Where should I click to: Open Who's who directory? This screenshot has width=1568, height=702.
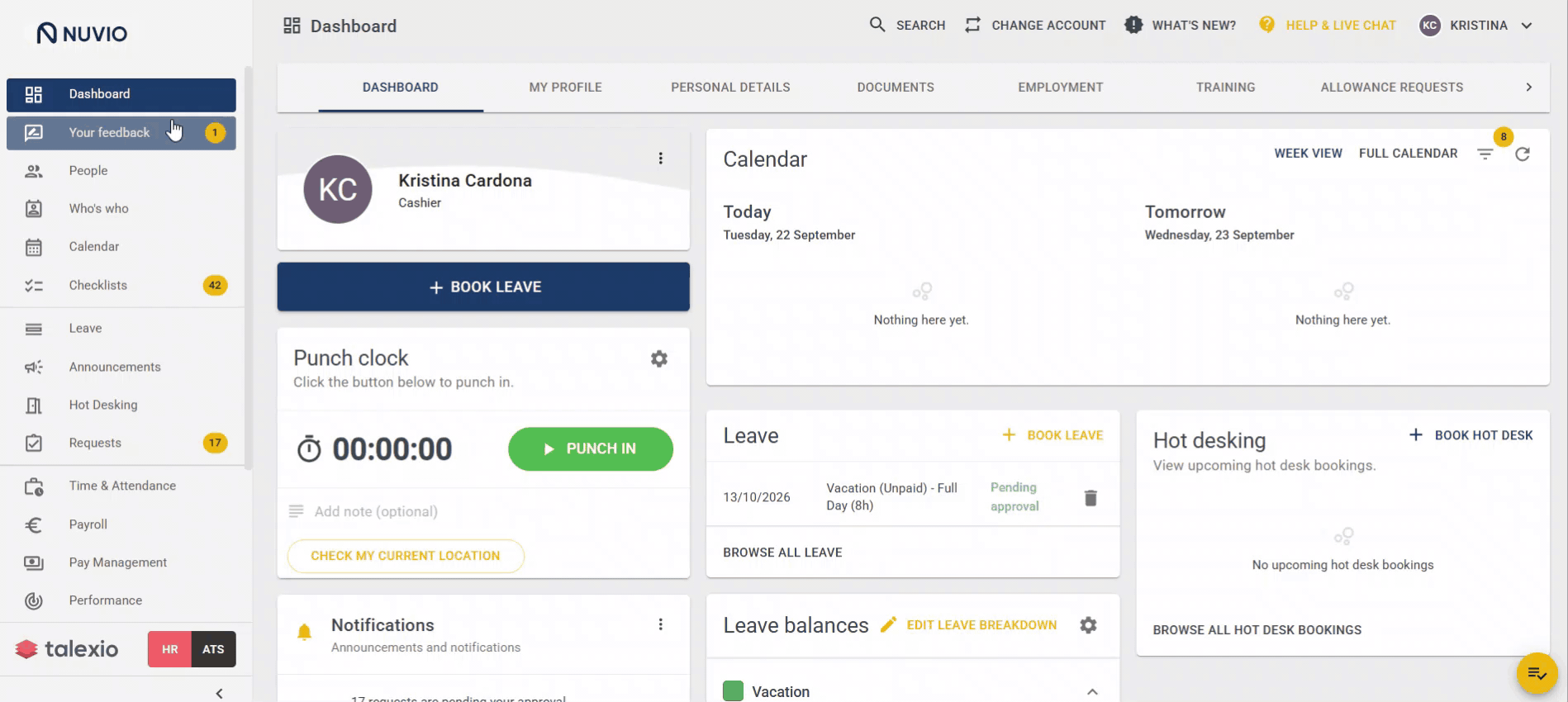coord(121,209)
